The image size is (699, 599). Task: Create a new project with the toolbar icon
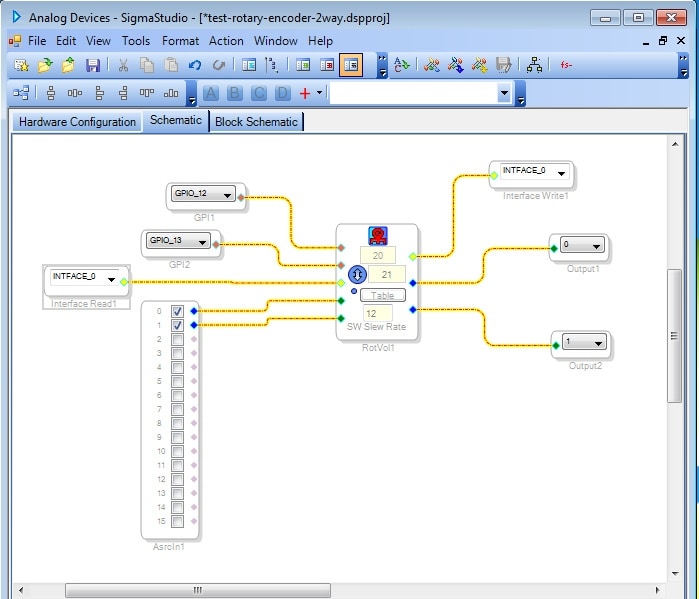click(x=21, y=65)
